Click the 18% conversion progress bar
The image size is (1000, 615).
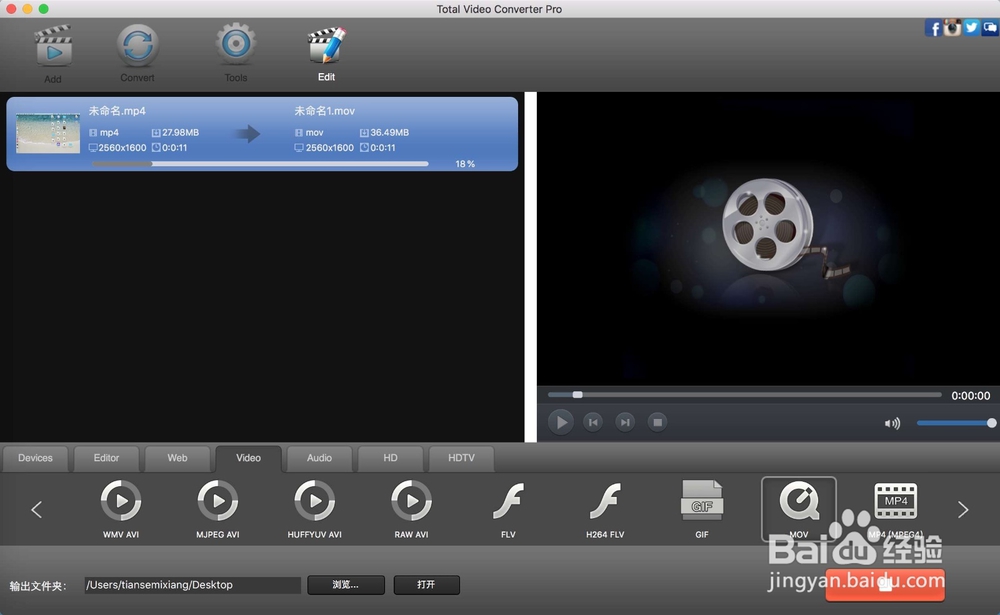click(260, 164)
